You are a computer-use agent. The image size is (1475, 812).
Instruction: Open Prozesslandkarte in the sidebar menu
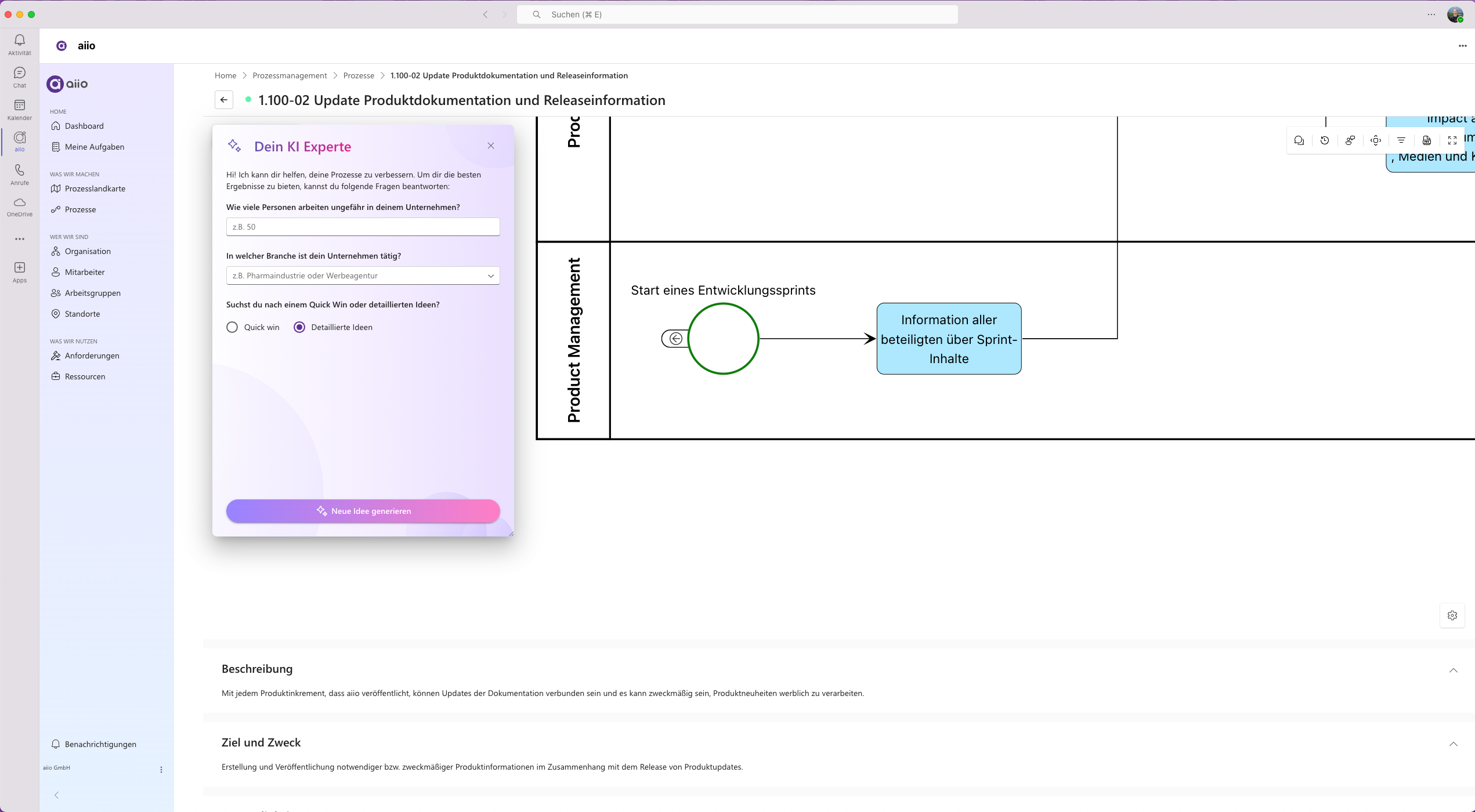[95, 188]
